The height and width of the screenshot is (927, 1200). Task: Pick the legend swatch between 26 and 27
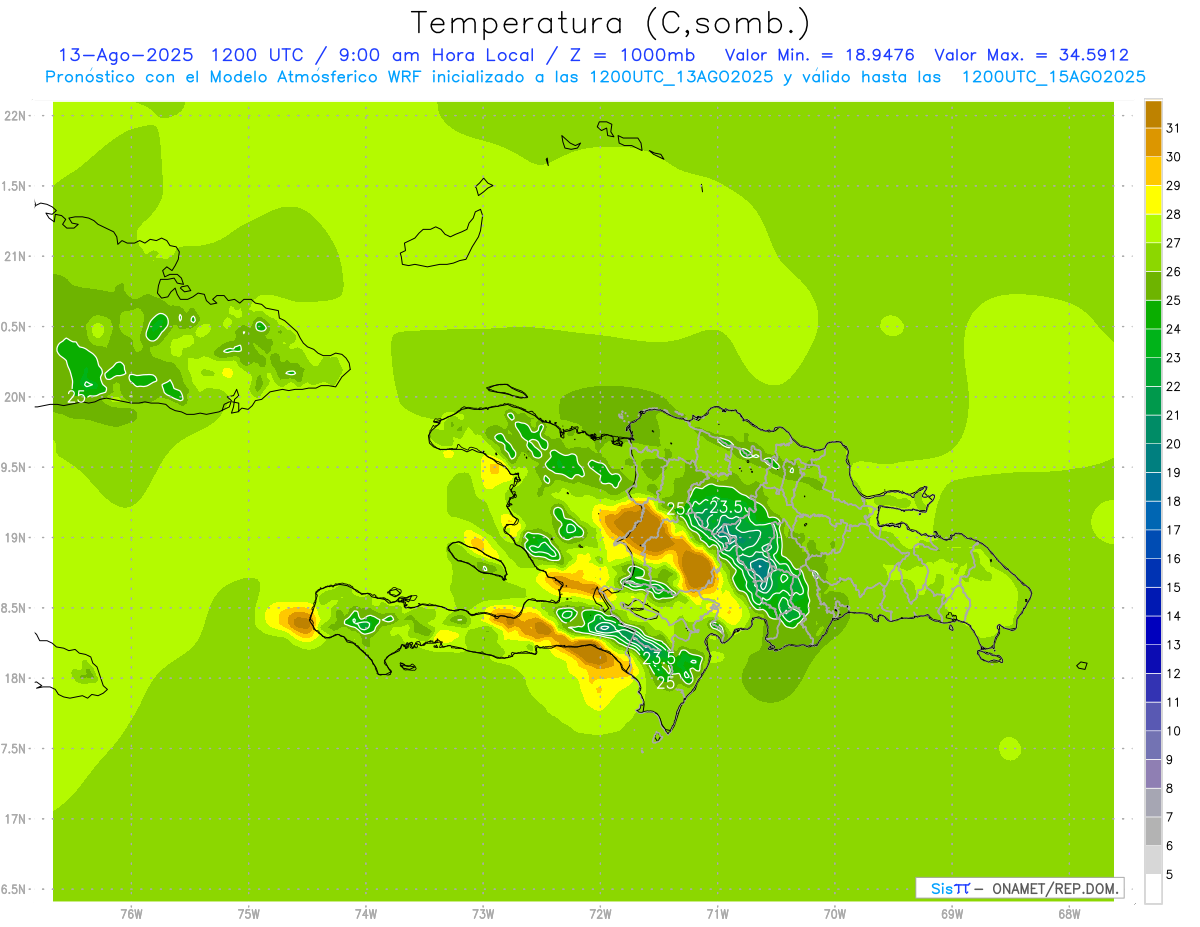(1153, 257)
